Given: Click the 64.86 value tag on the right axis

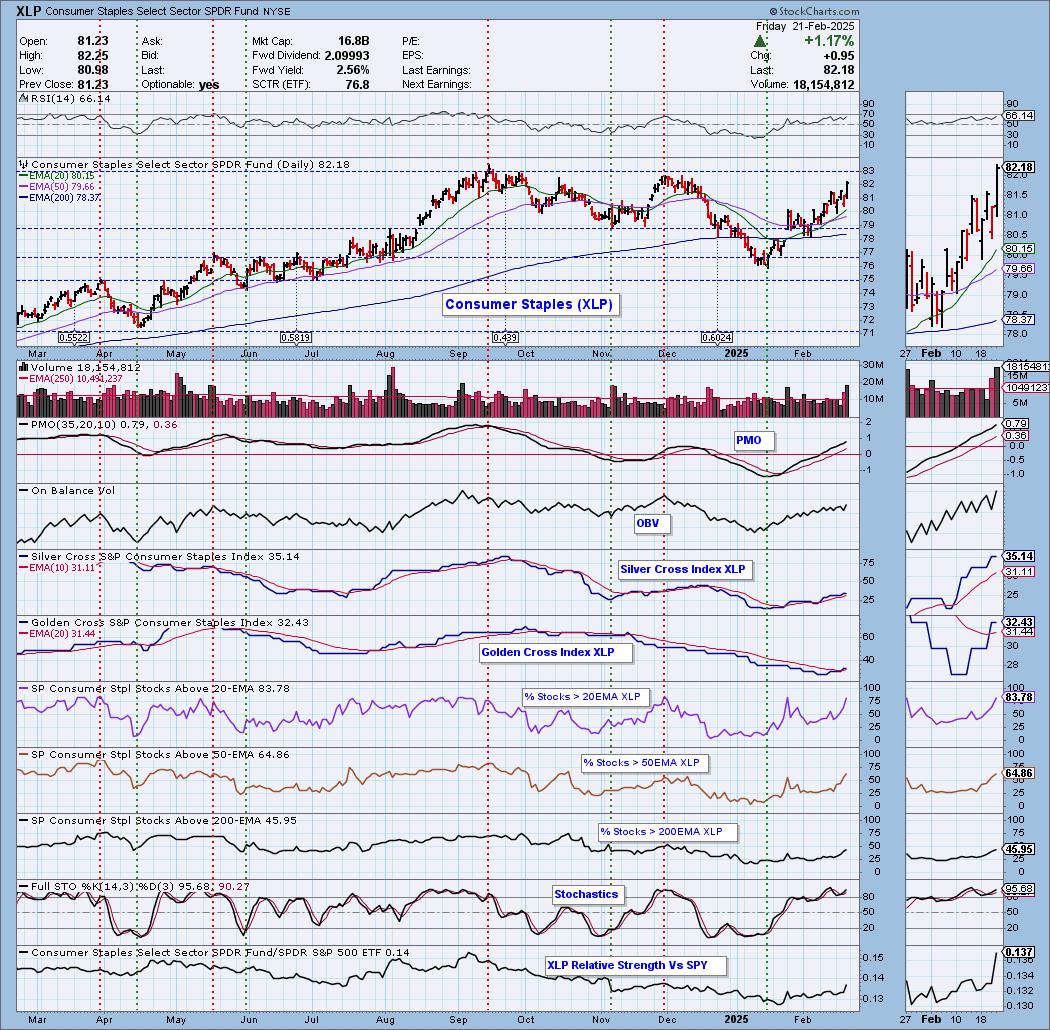Looking at the screenshot, I should coord(1019,773).
